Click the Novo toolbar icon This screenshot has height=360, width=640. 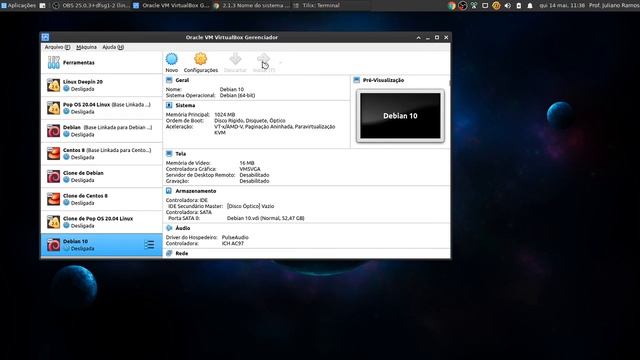(x=172, y=59)
